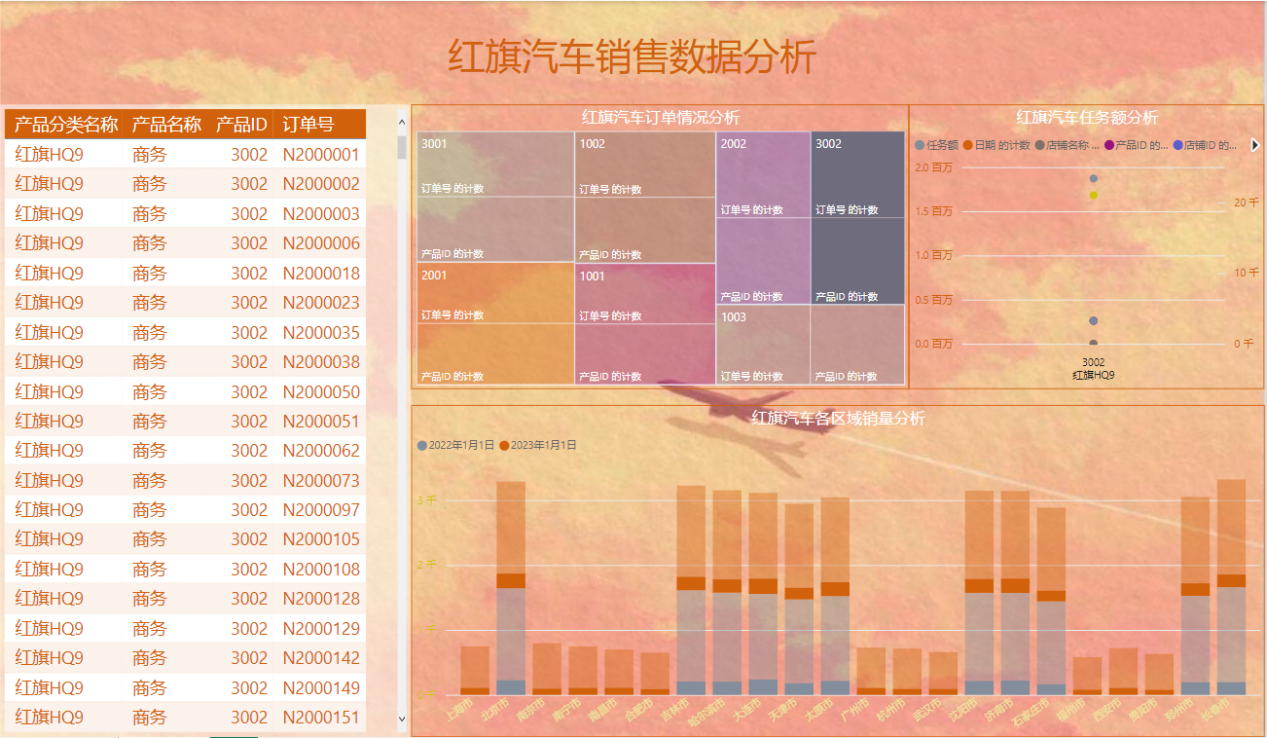This screenshot has width=1267, height=738.
Task: Select treemap tile 3002 产品ID 的计数
Action: click(x=858, y=261)
